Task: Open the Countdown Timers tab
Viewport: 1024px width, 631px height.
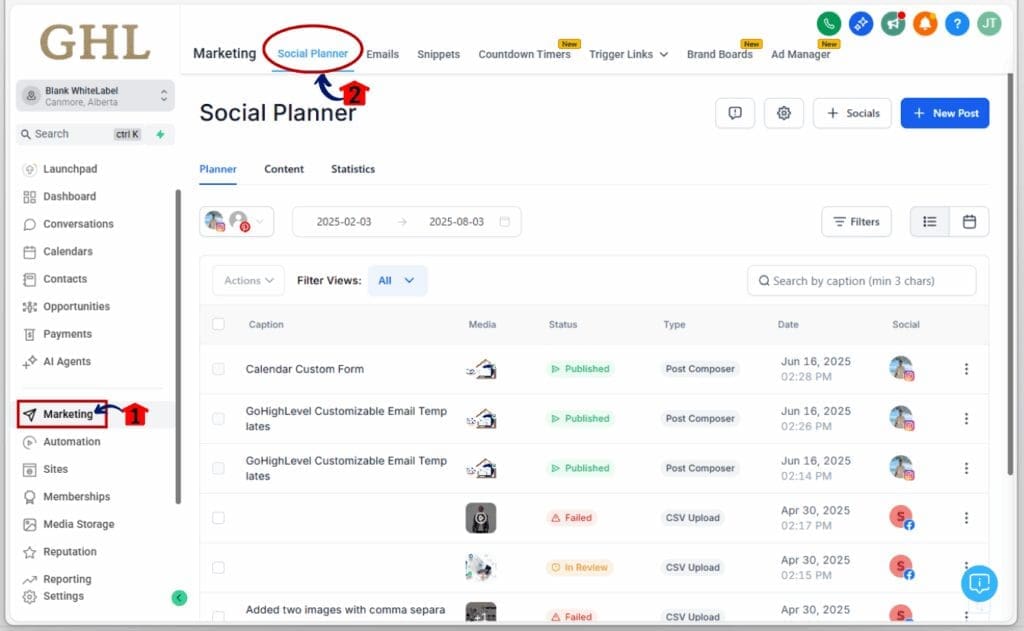Action: 524,54
